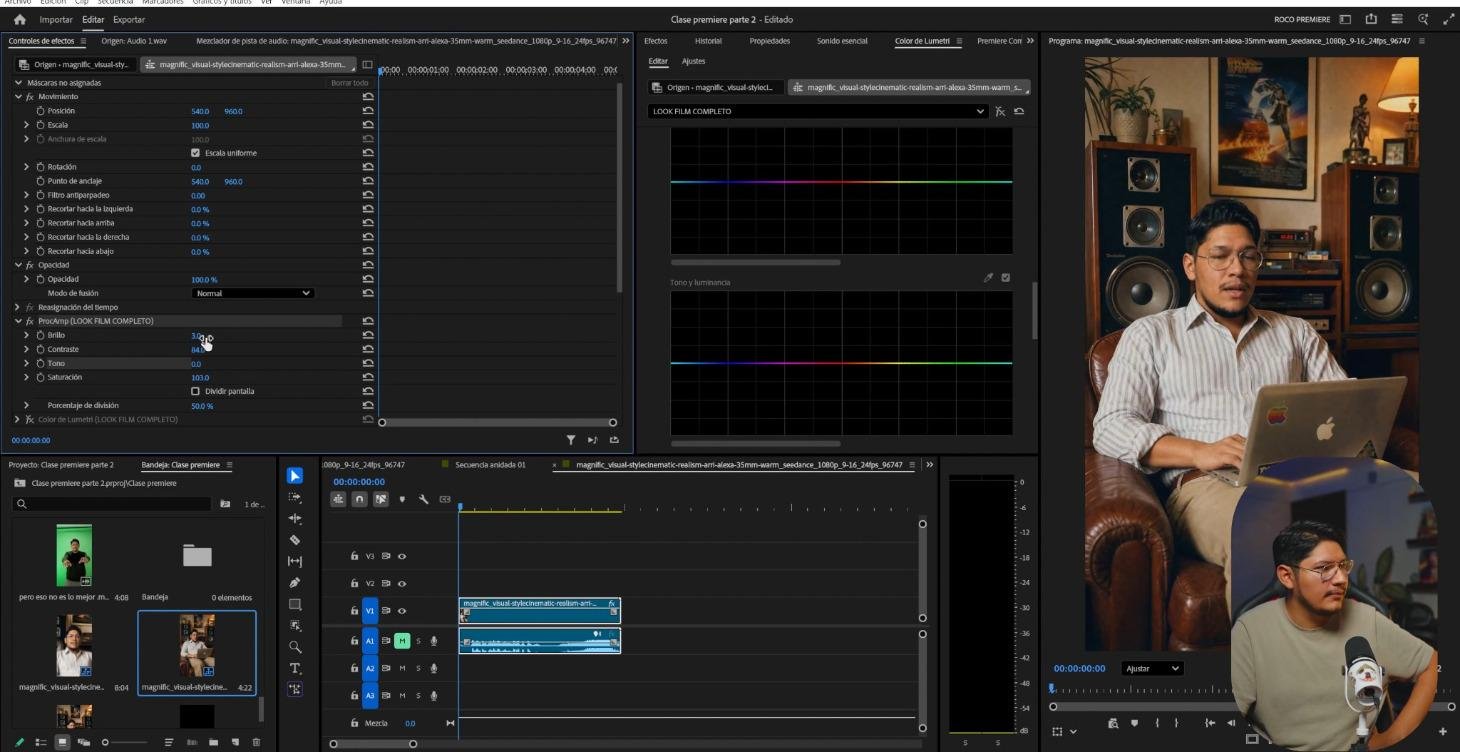Toggle the Escala uniforme checkbox

[195, 153]
